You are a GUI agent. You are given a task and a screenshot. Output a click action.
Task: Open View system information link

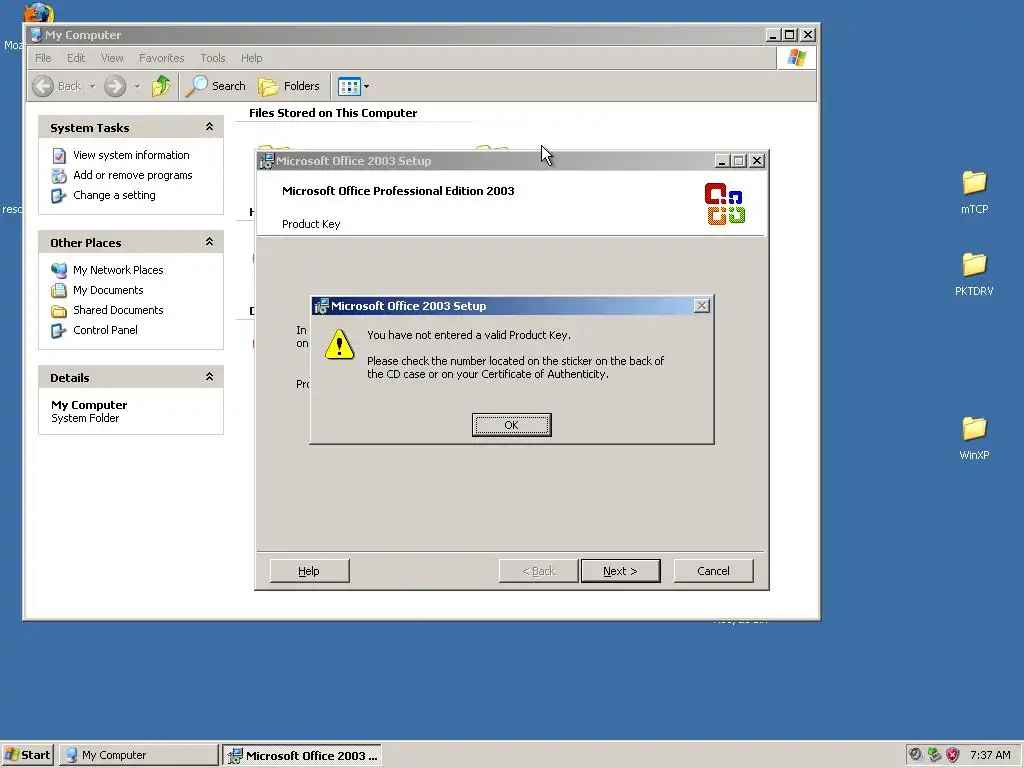pyautogui.click(x=131, y=155)
